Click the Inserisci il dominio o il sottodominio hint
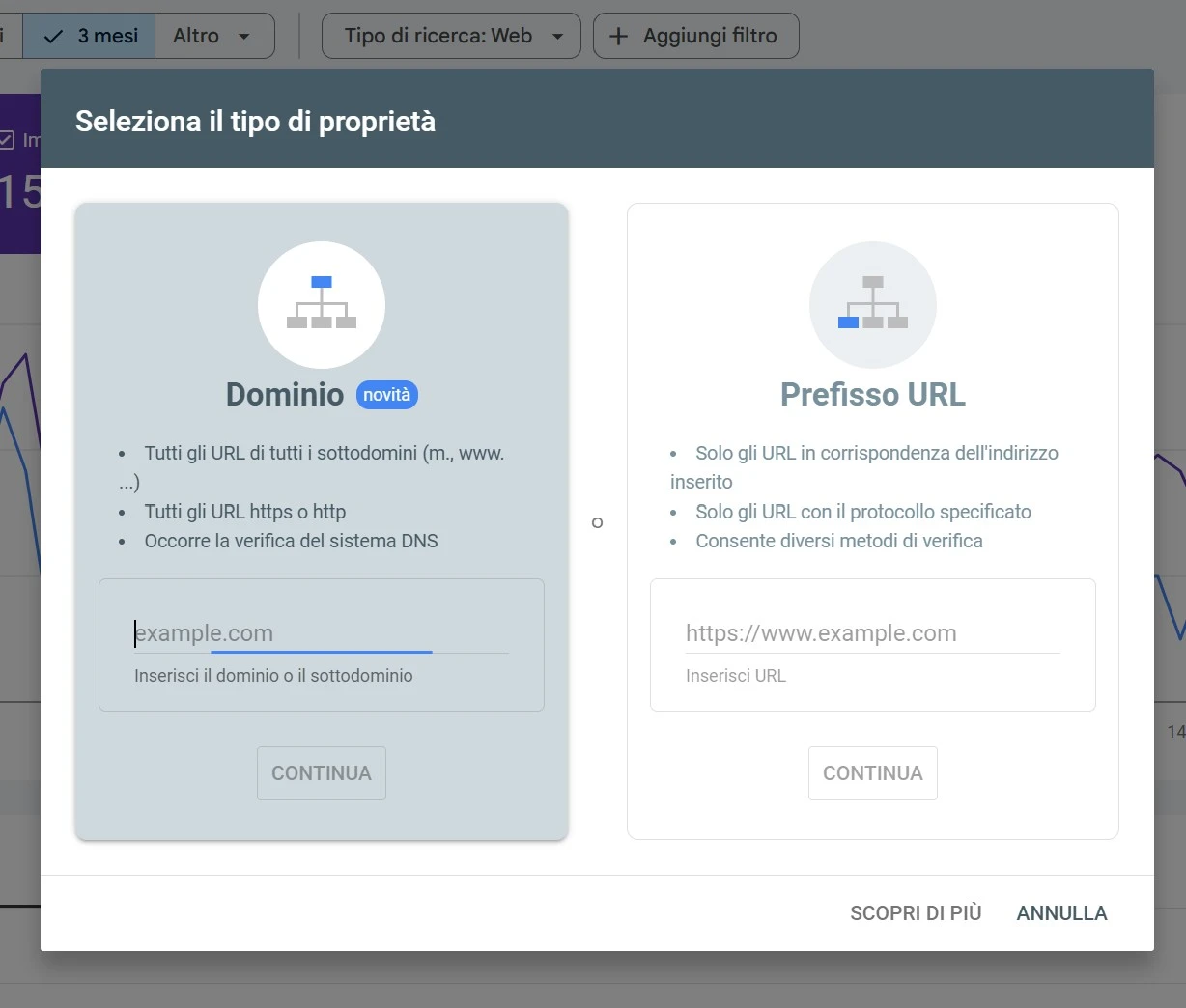This screenshot has width=1186, height=1008. pyautogui.click(x=273, y=676)
